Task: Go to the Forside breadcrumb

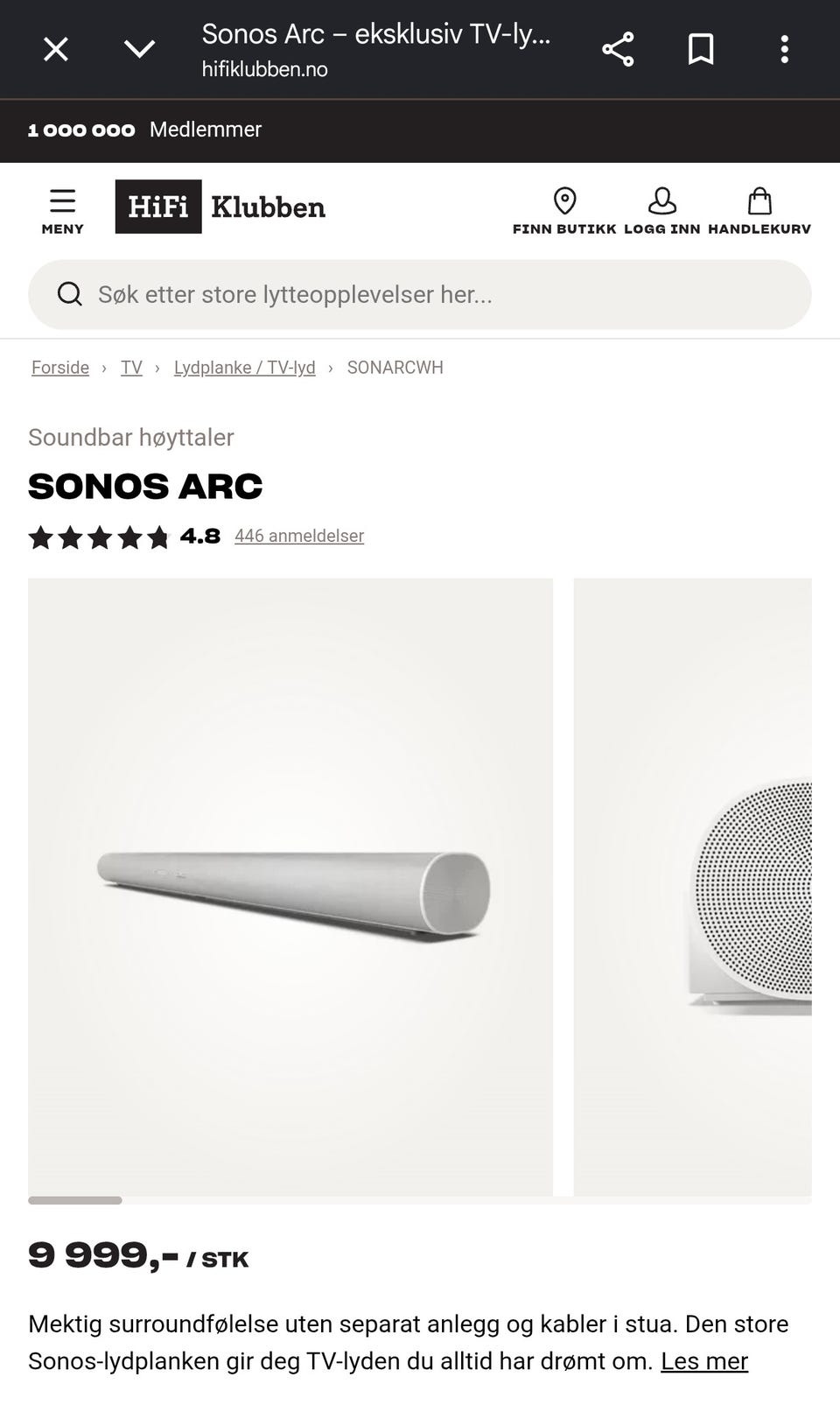Action: 60,368
